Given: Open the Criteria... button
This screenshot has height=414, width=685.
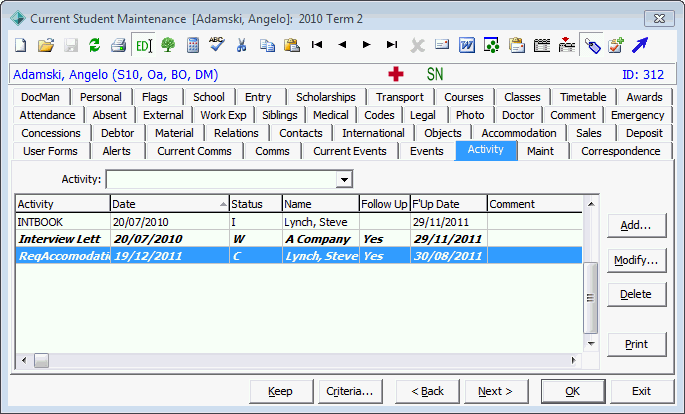Looking at the screenshot, I should (x=350, y=391).
